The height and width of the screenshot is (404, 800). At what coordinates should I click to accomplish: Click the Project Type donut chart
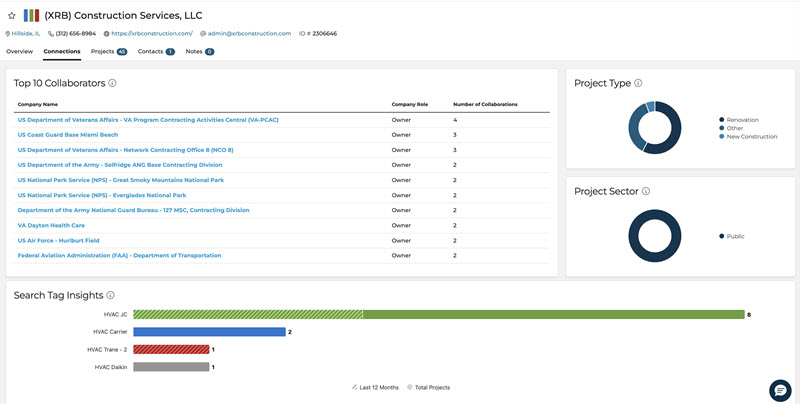(655, 128)
